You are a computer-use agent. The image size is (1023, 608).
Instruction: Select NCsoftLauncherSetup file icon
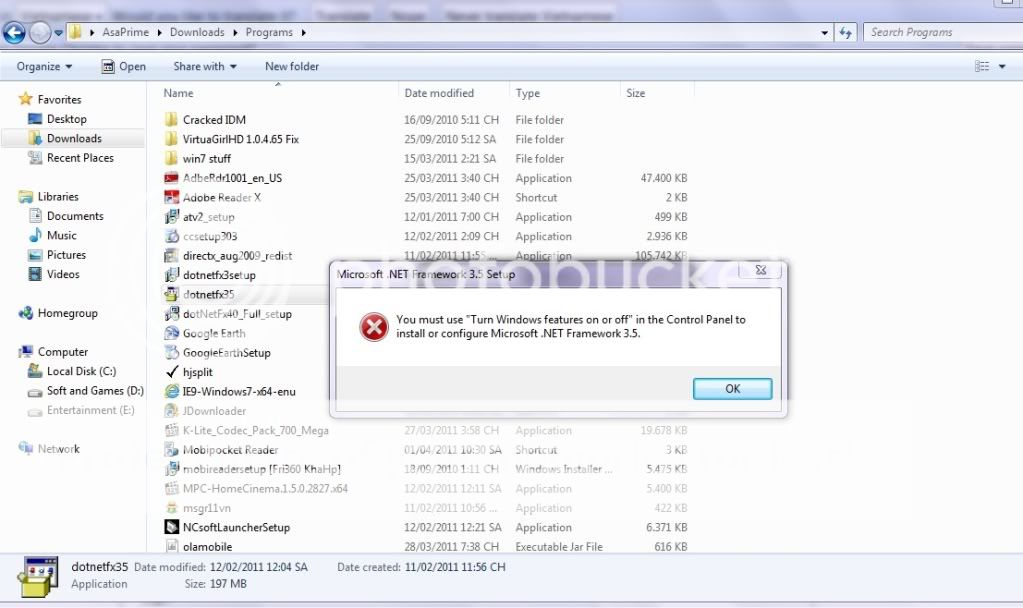point(171,527)
